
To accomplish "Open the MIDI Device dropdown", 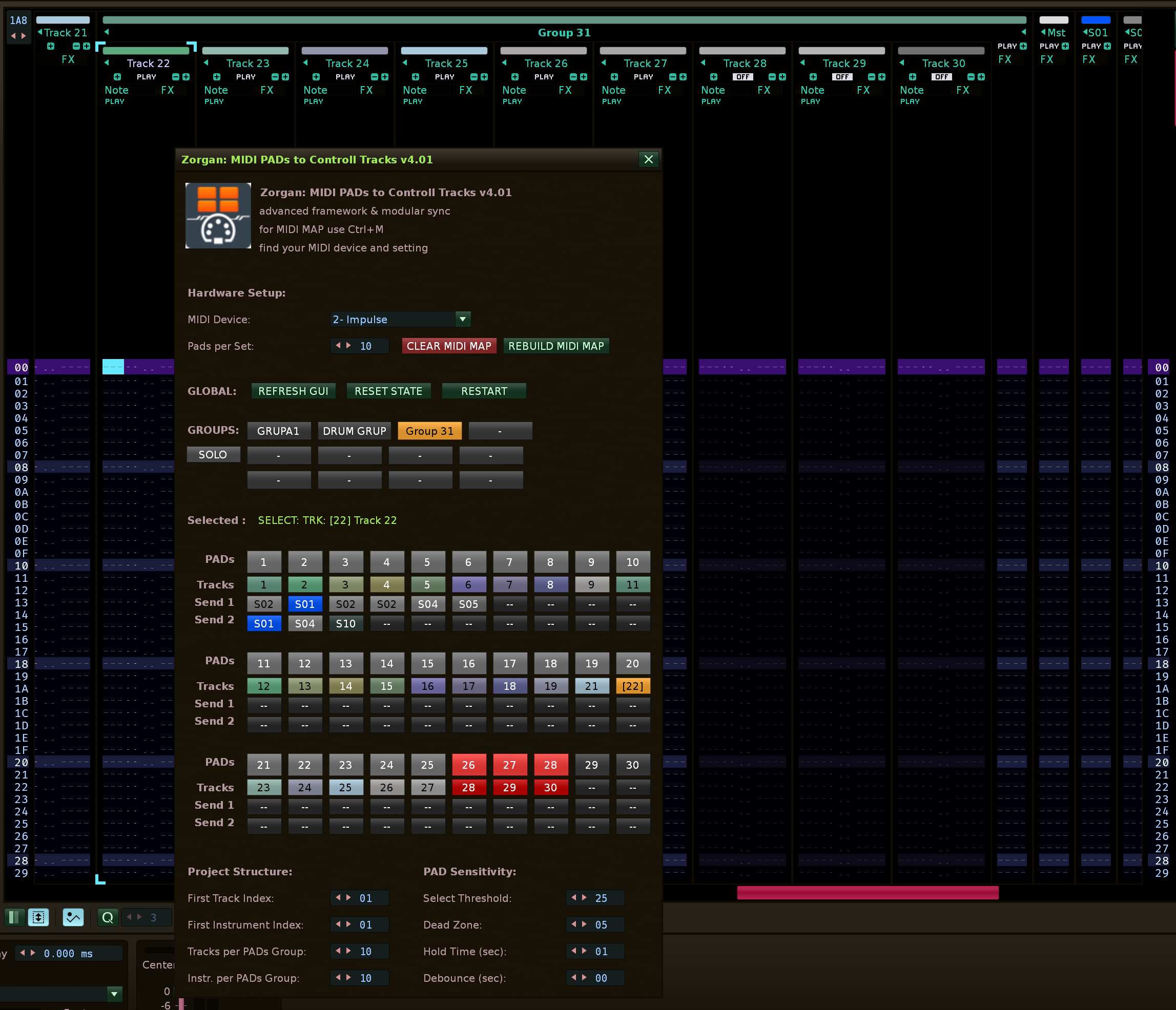I will coord(463,320).
